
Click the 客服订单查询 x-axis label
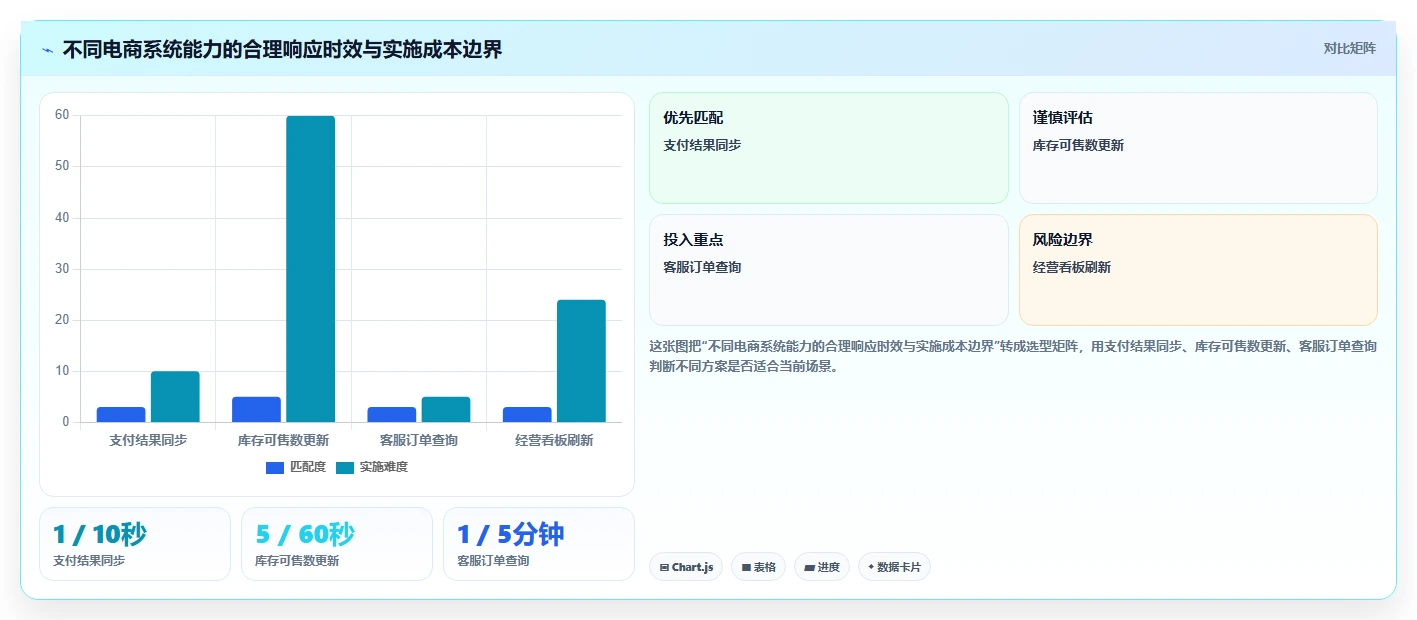tap(419, 440)
